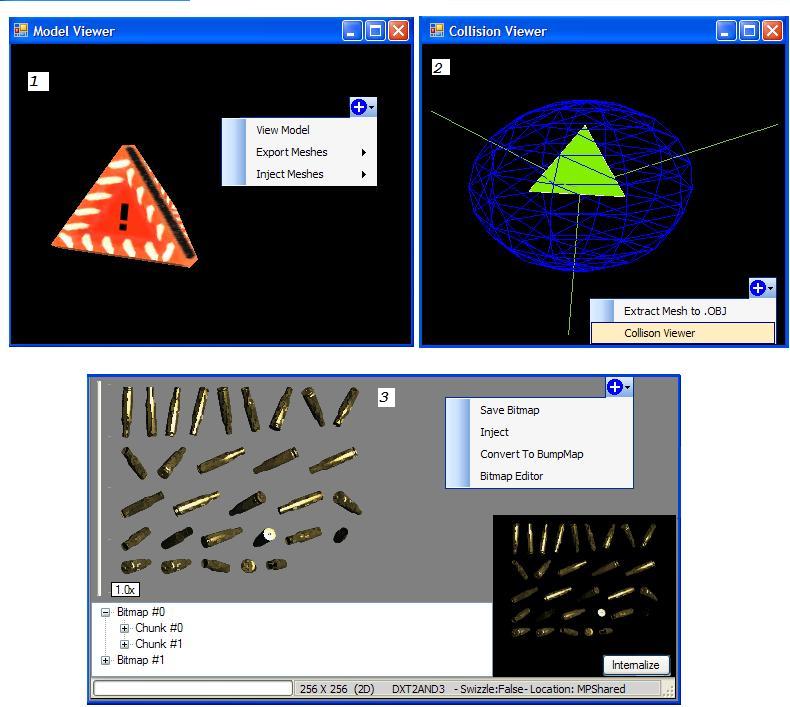Choose Extract Mesh to .OBJ
790x707 pixels.
point(675,311)
